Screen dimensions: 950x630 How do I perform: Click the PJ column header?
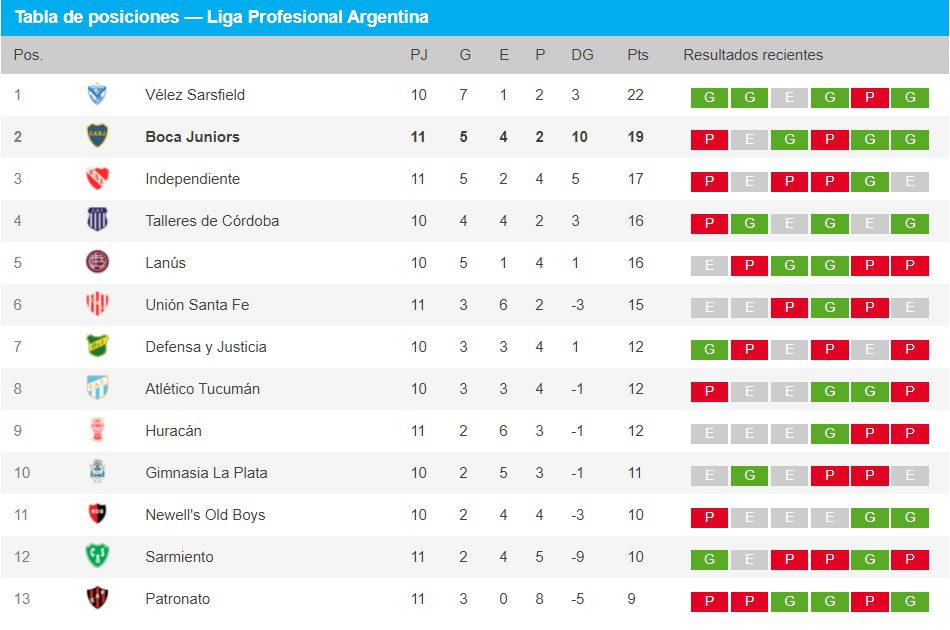[419, 55]
